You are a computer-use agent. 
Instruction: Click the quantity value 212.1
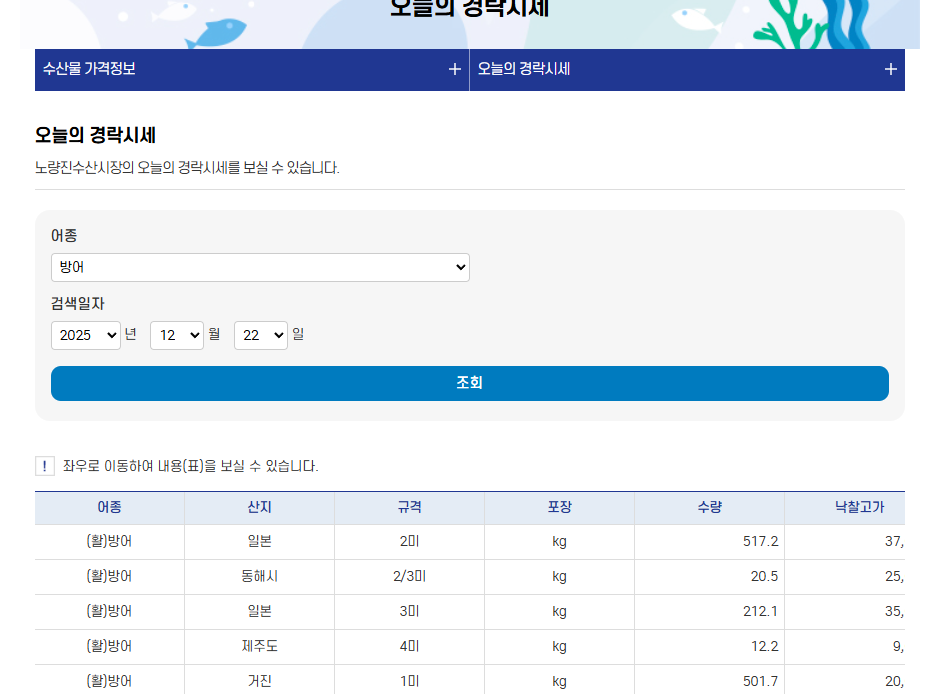pyautogui.click(x=760, y=611)
